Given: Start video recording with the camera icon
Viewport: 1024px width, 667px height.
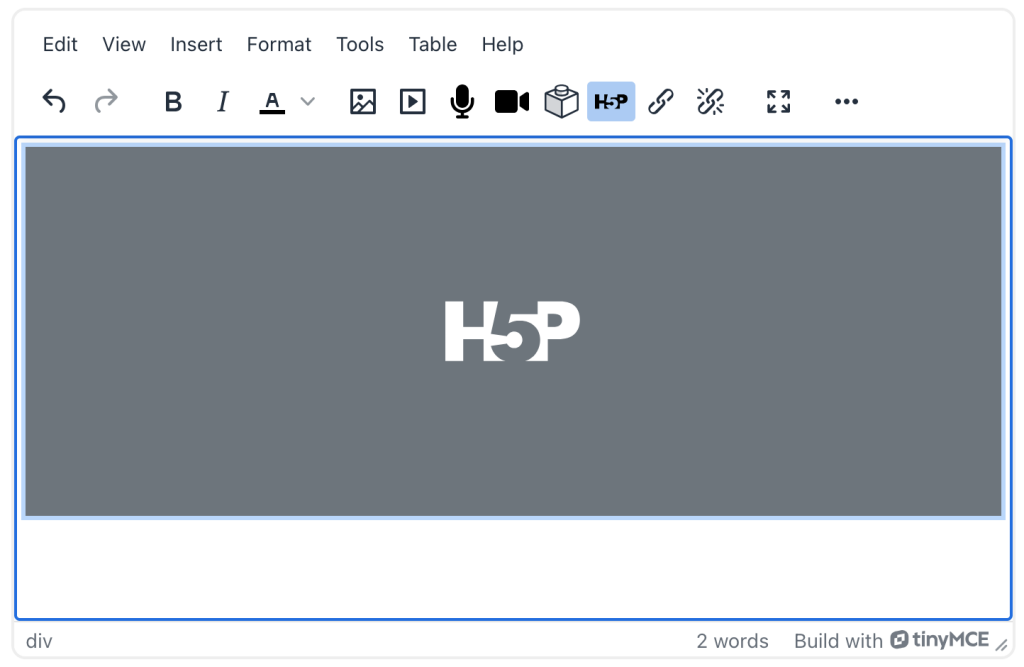Looking at the screenshot, I should (x=511, y=101).
